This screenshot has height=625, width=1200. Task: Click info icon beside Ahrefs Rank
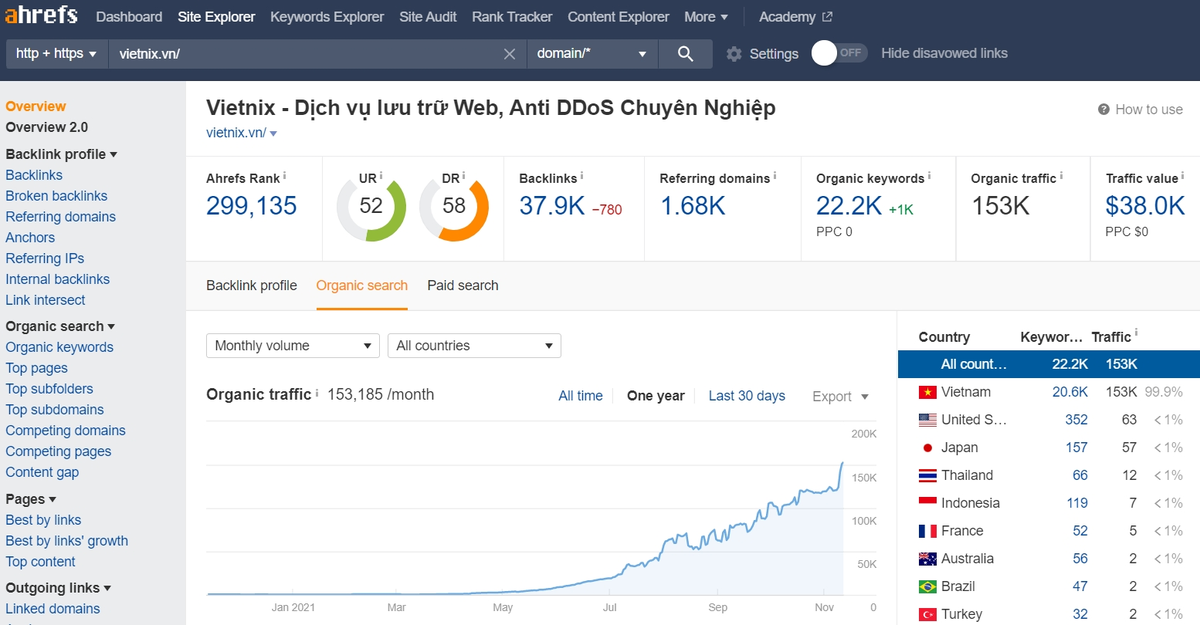tap(285, 176)
